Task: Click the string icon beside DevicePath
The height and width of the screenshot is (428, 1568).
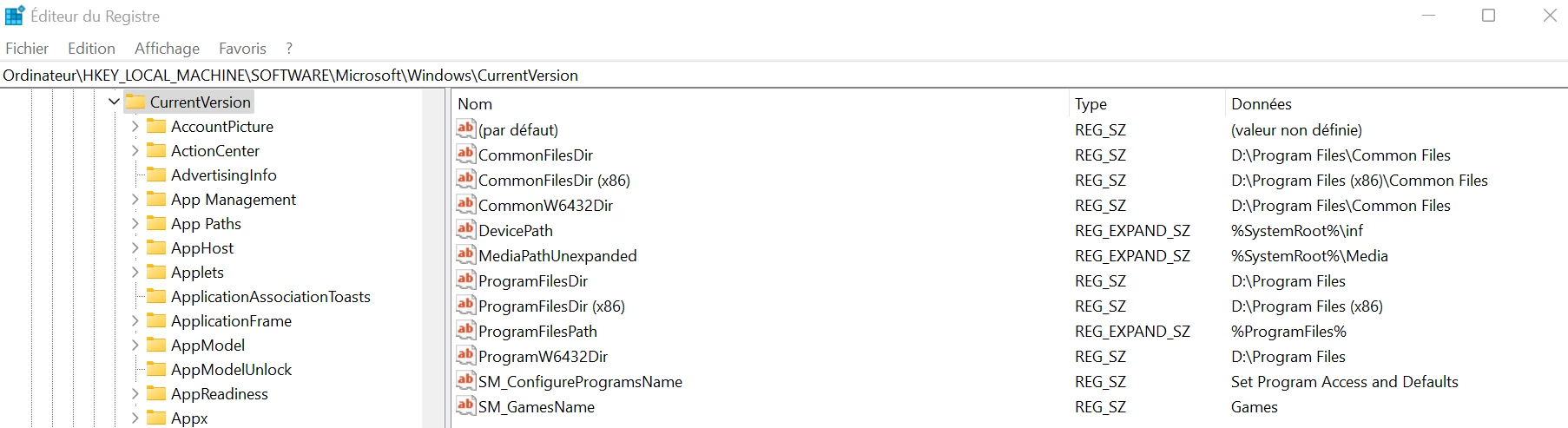Action: 466,229
